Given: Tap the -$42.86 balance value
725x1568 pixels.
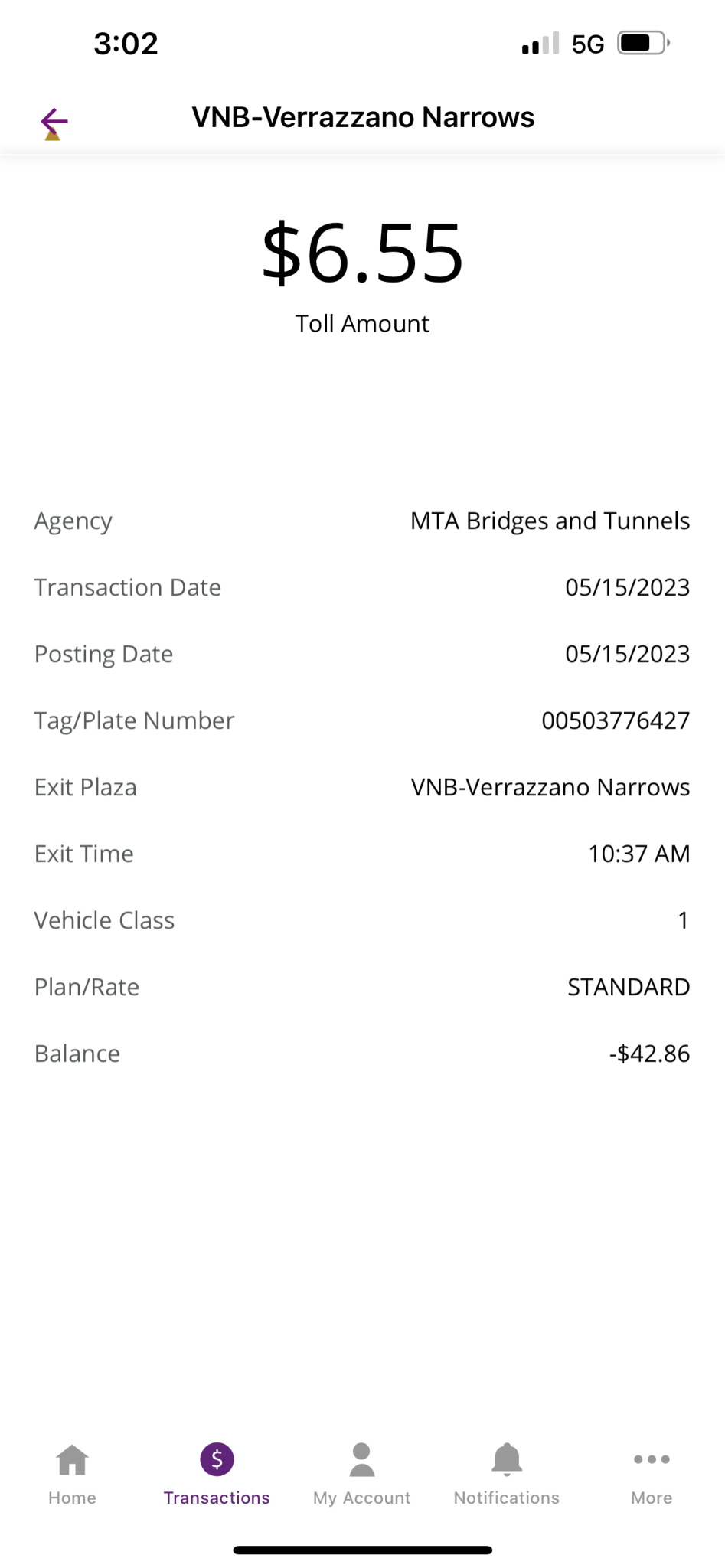Looking at the screenshot, I should point(649,1053).
